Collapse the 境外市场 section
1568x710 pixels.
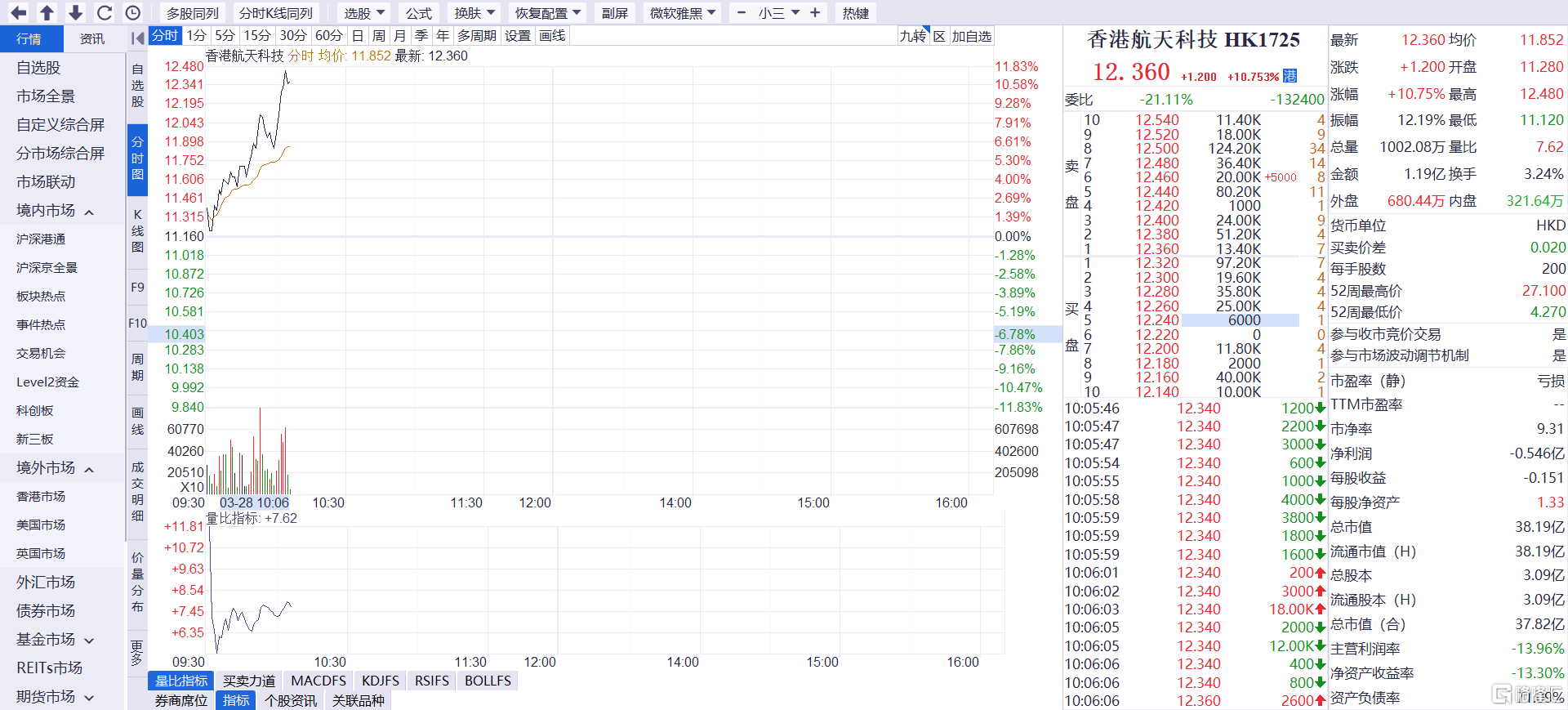pyautogui.click(x=89, y=469)
